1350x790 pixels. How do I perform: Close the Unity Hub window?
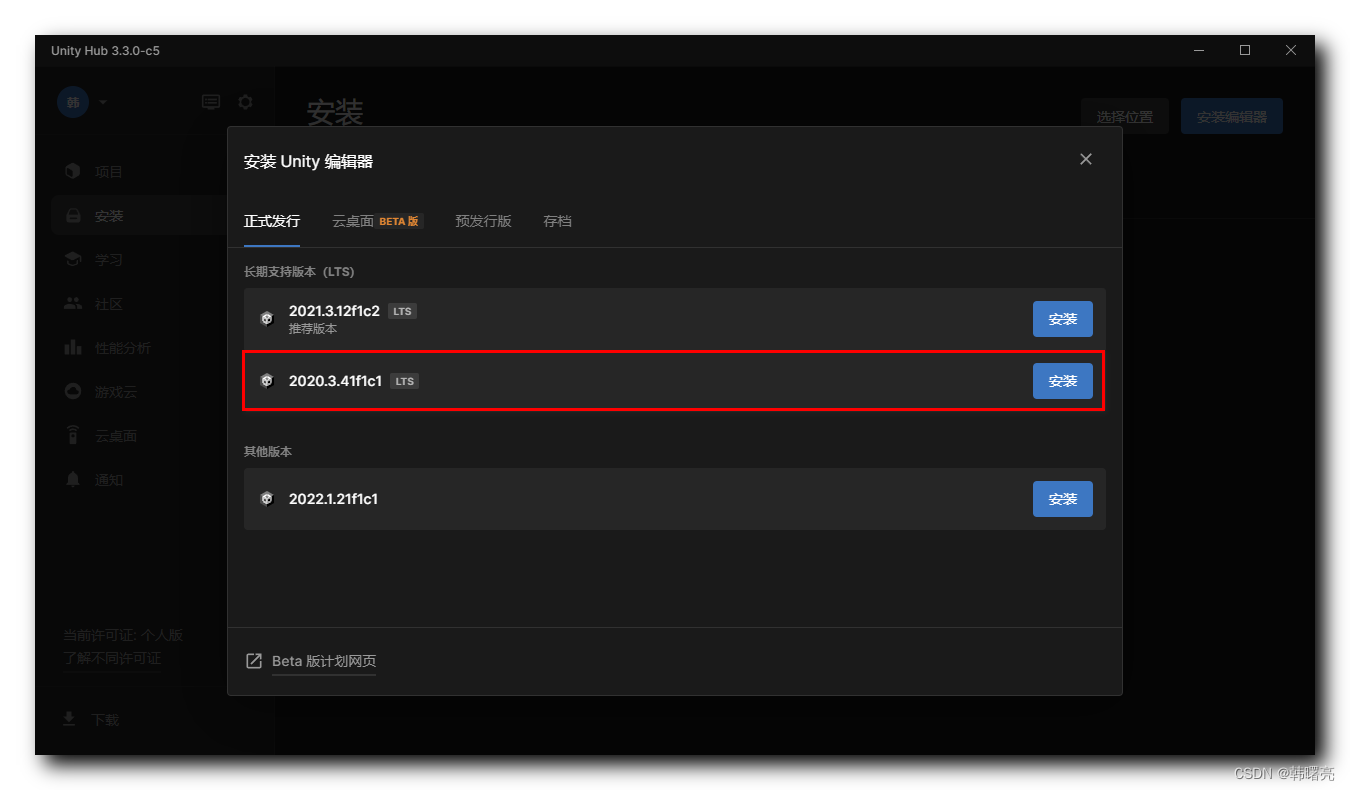(1291, 50)
